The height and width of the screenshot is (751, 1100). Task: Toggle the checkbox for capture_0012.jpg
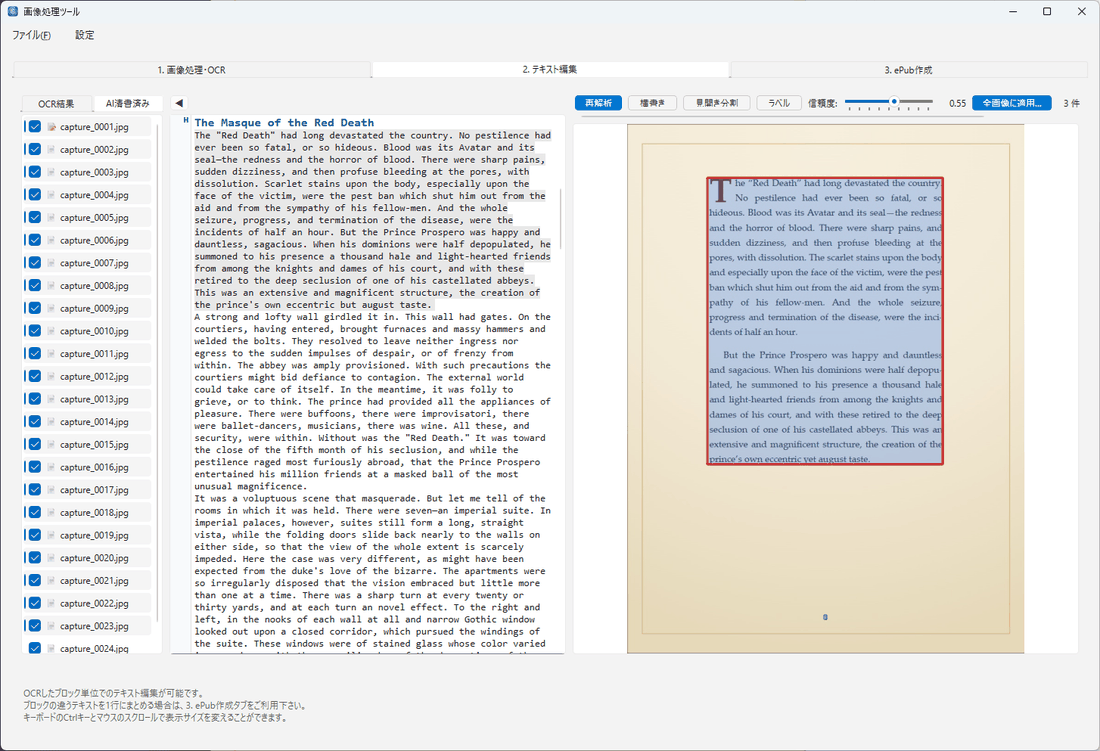[34, 376]
